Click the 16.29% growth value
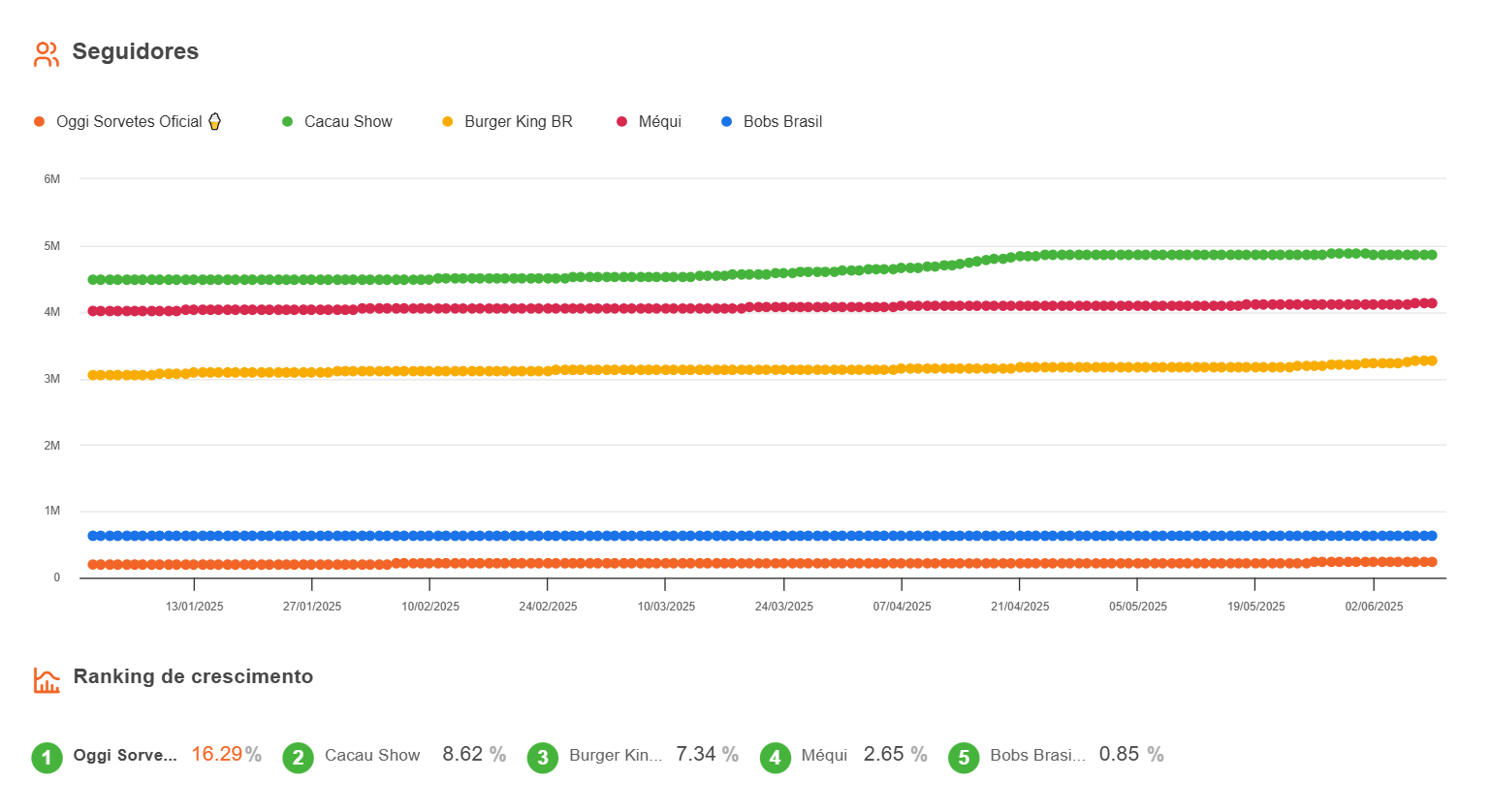The width and height of the screenshot is (1491, 812). pos(225,755)
